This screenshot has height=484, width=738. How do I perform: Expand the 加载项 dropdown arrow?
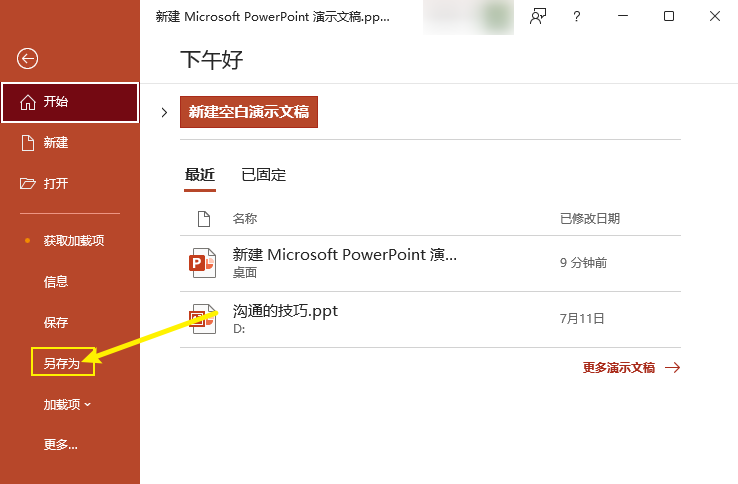pyautogui.click(x=88, y=404)
